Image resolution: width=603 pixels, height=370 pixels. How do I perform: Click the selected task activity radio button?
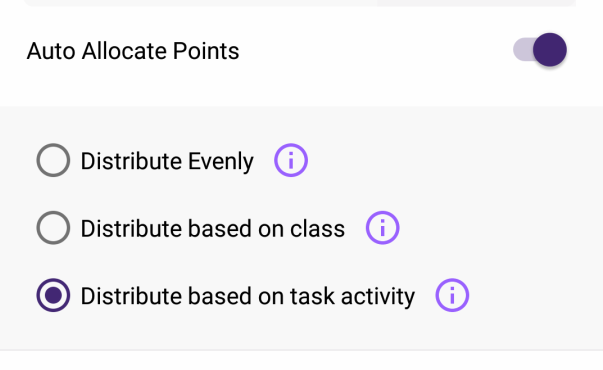pos(53,295)
